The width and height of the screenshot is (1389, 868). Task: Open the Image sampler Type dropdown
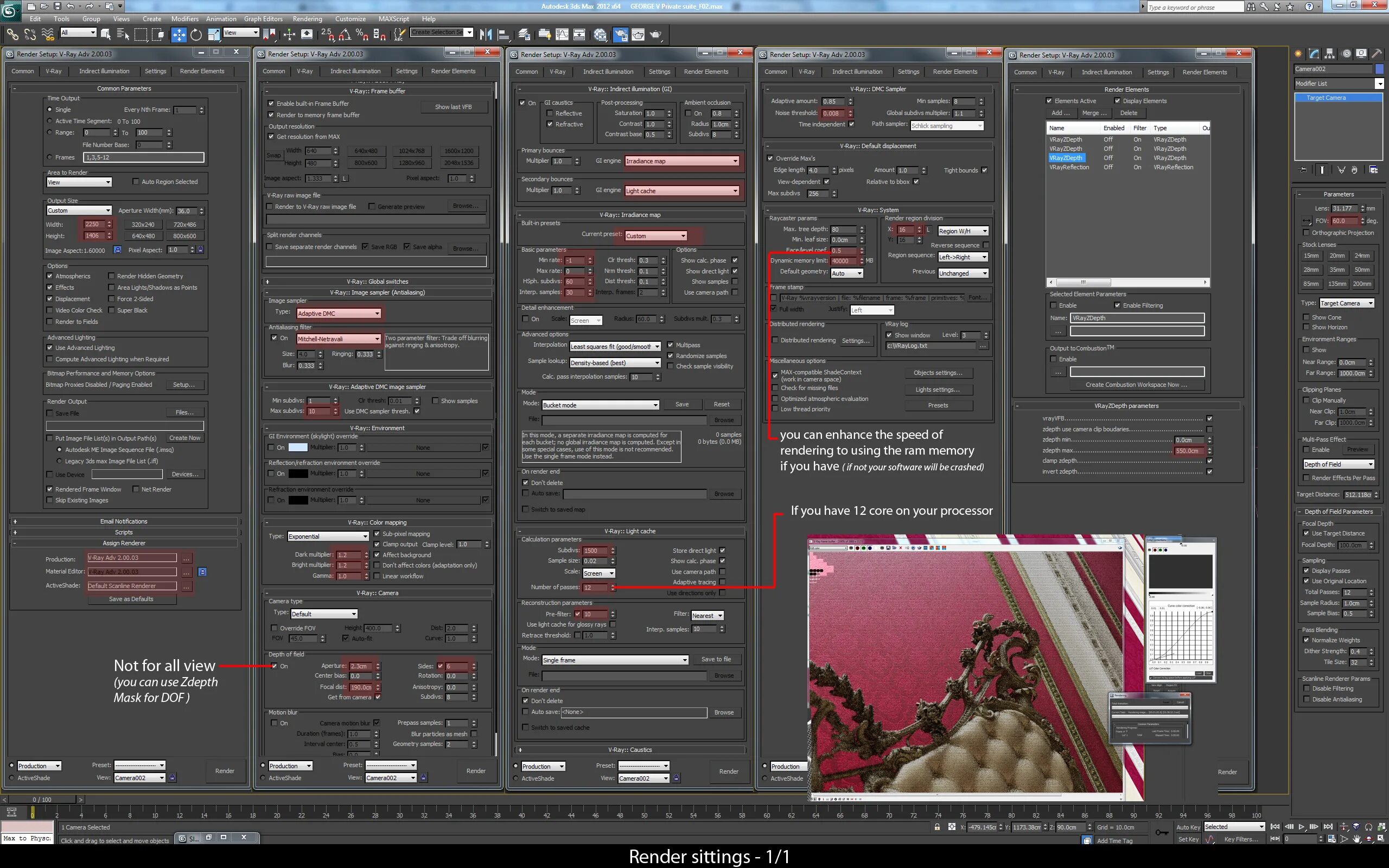click(x=339, y=314)
